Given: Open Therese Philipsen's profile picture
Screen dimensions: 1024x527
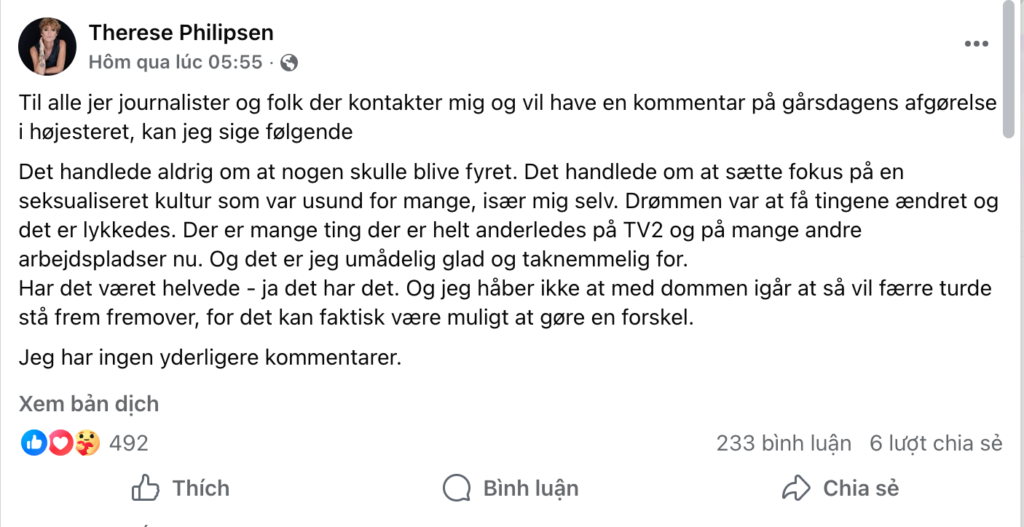Looking at the screenshot, I should pos(46,46).
